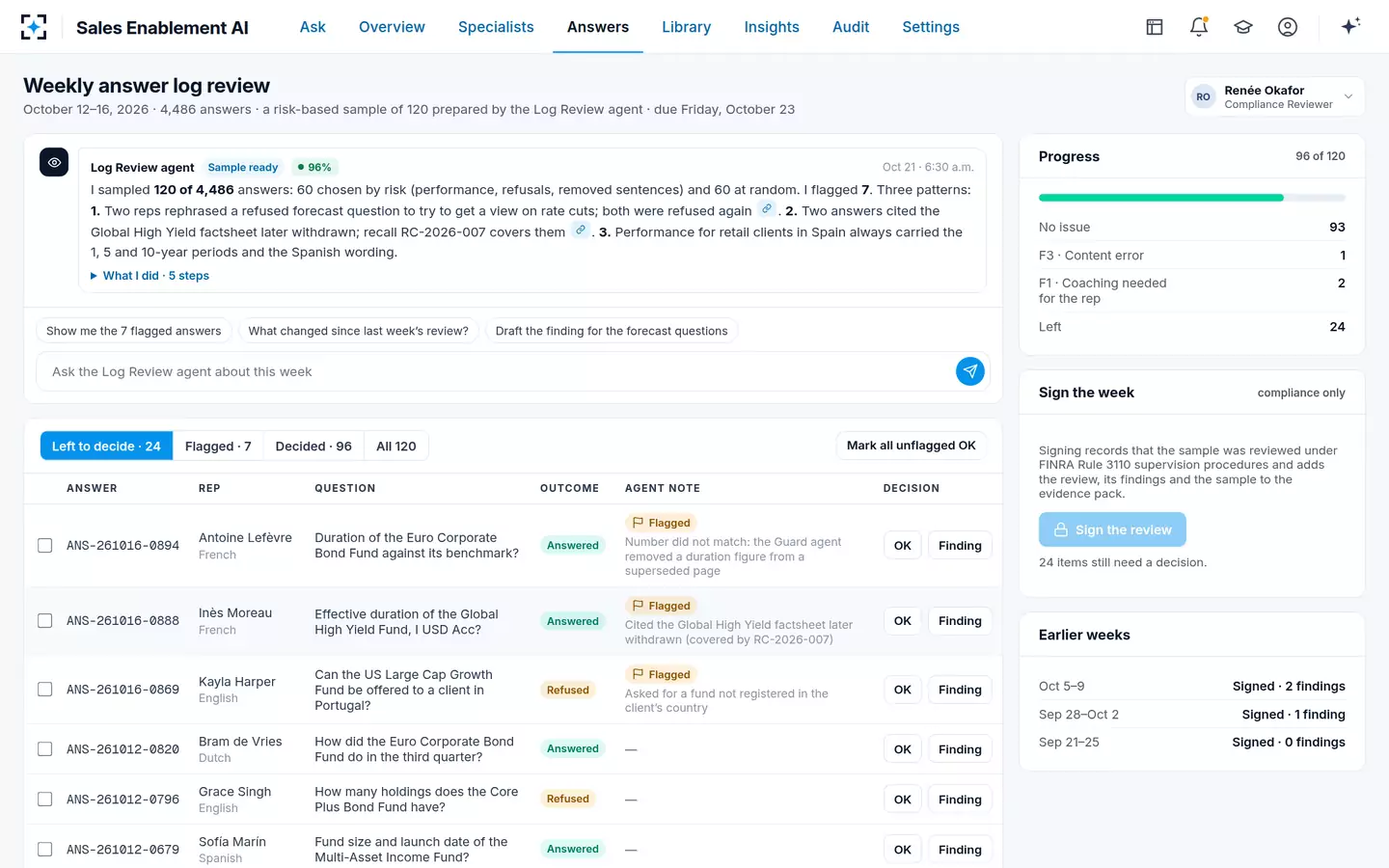1389x868 pixels.
Task: Open the link icon after recall RC-2026-007
Action: pyautogui.click(x=581, y=231)
